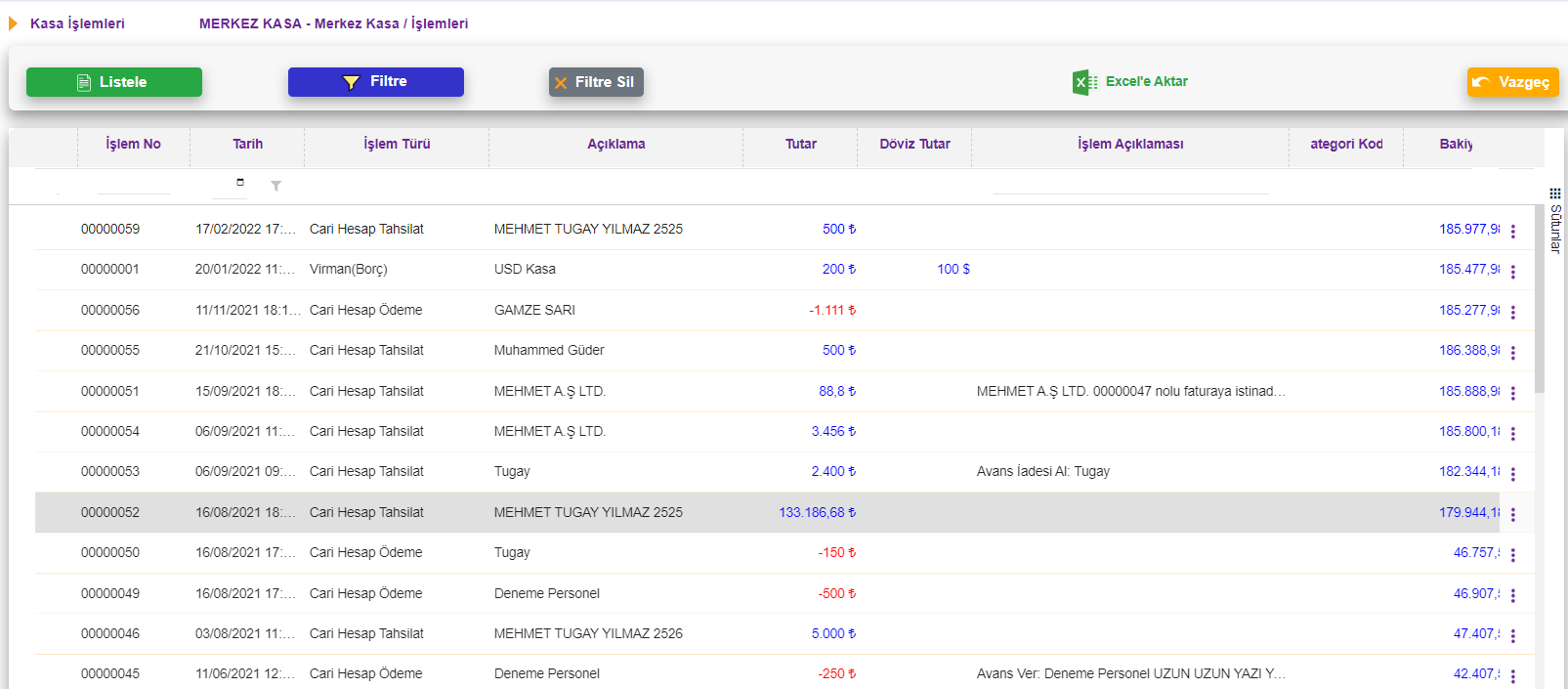Expand the Kasa İşlemleri arrow
The image size is (1568, 689).
tap(14, 23)
